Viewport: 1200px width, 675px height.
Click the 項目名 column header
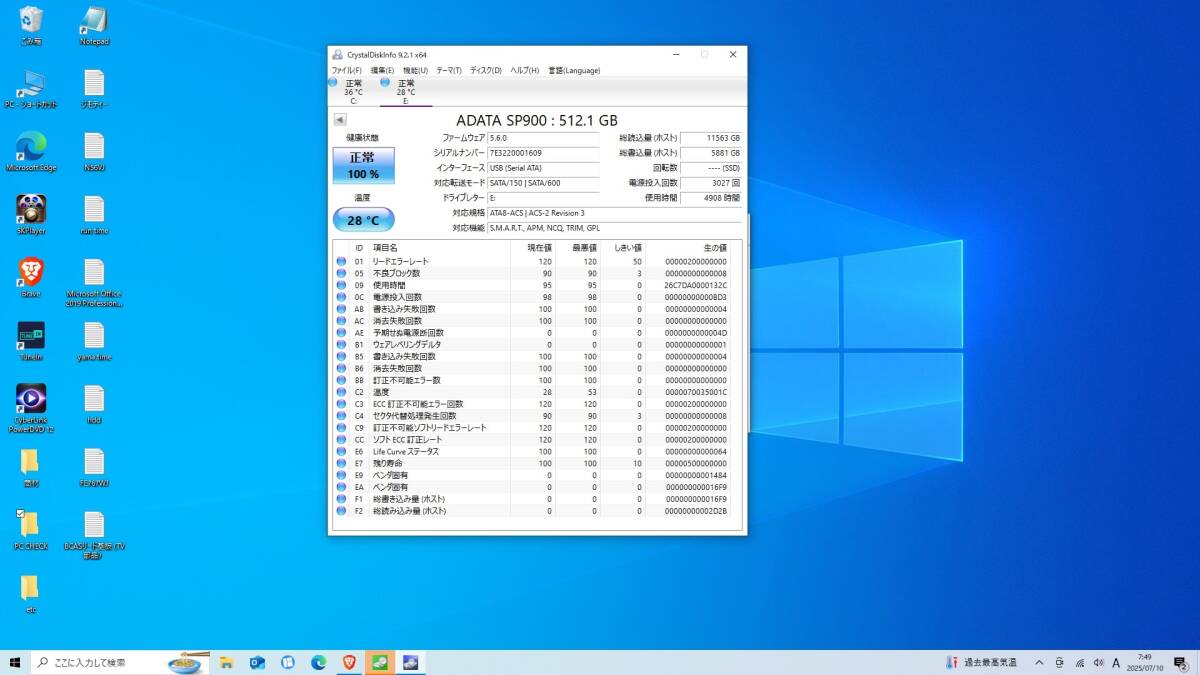[x=440, y=247]
